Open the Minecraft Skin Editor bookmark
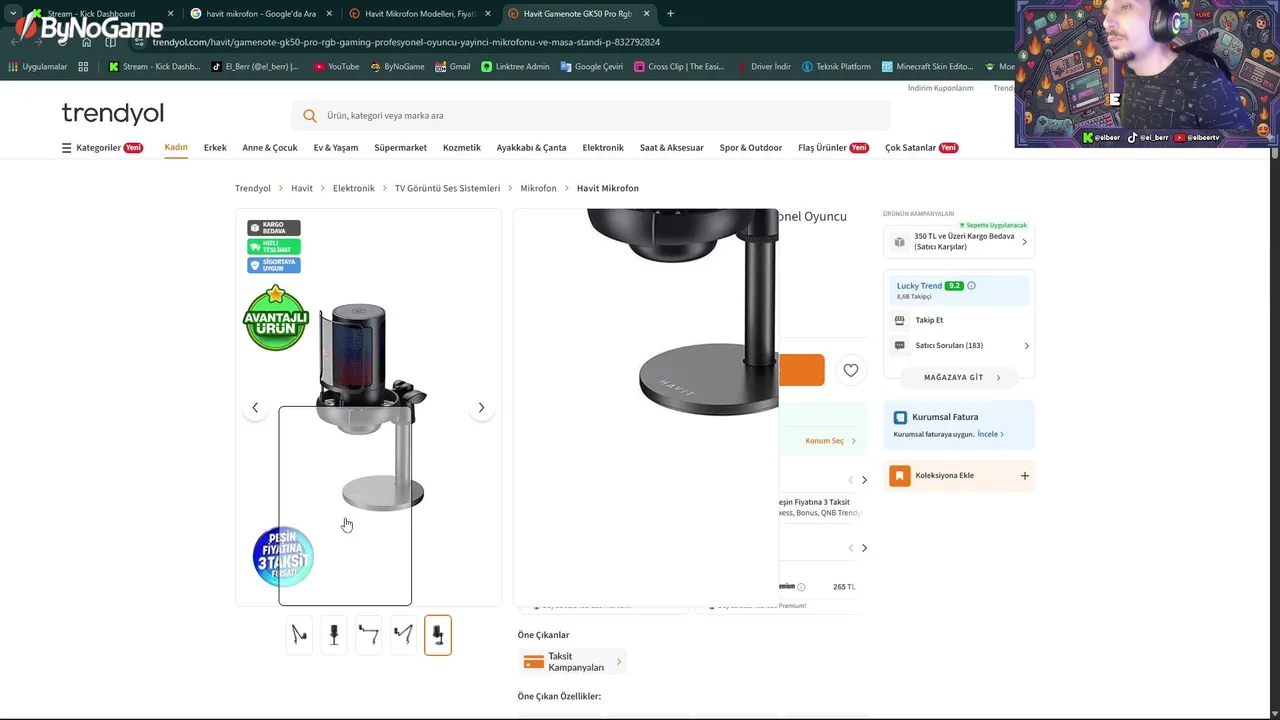1280x720 pixels. point(927,67)
